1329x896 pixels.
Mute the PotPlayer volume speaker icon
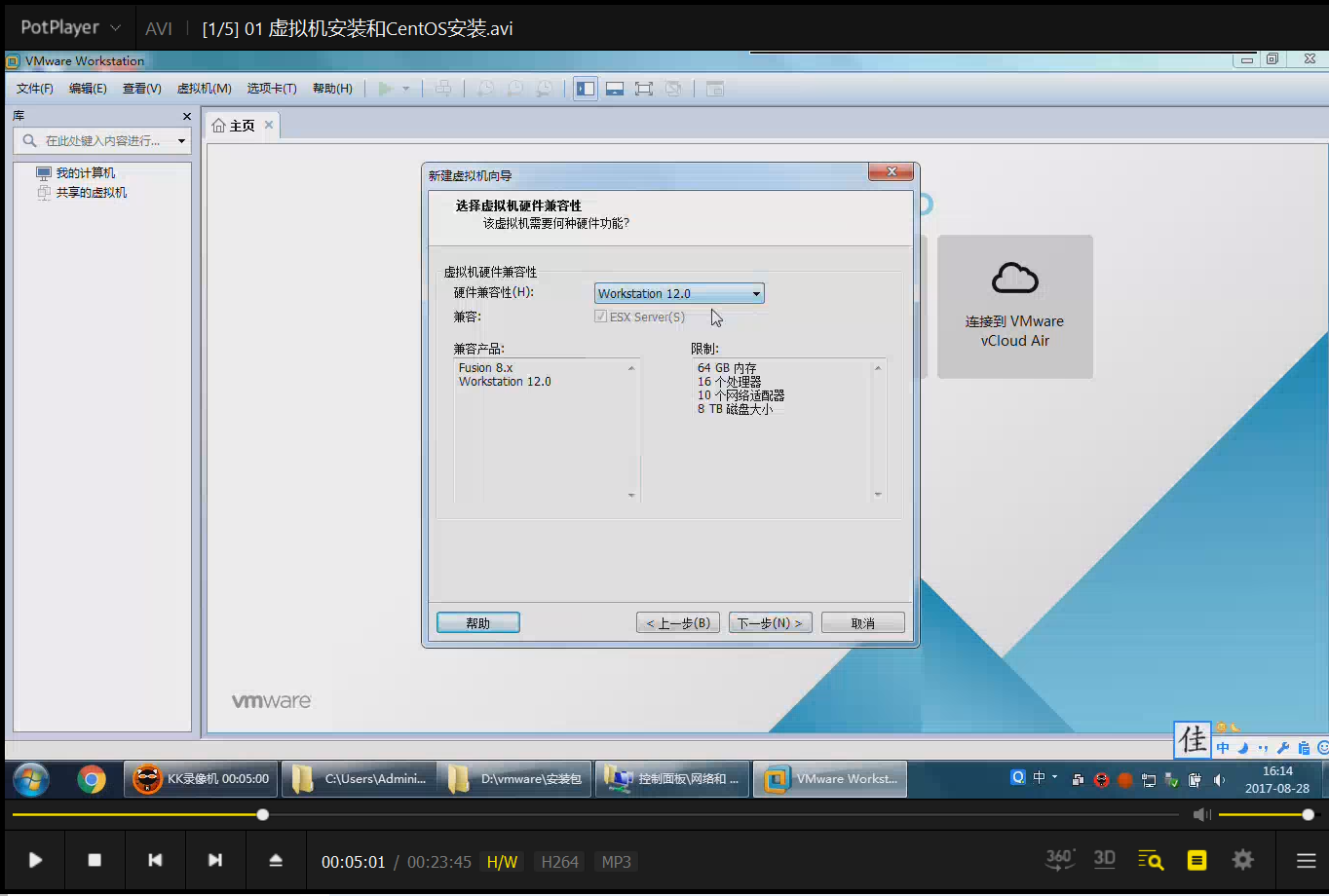click(x=1202, y=814)
